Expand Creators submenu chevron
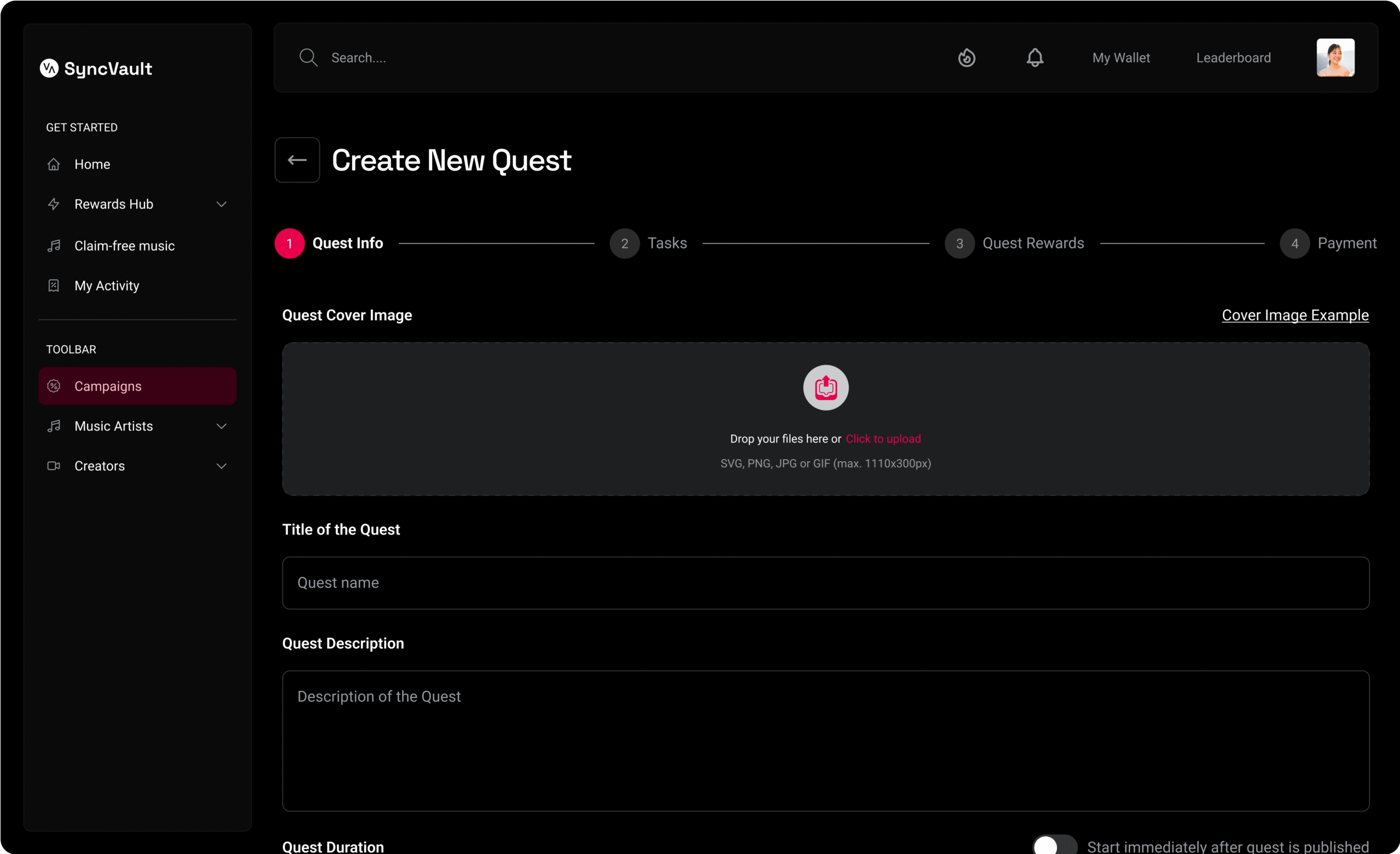Viewport: 1400px width, 854px height. click(221, 466)
